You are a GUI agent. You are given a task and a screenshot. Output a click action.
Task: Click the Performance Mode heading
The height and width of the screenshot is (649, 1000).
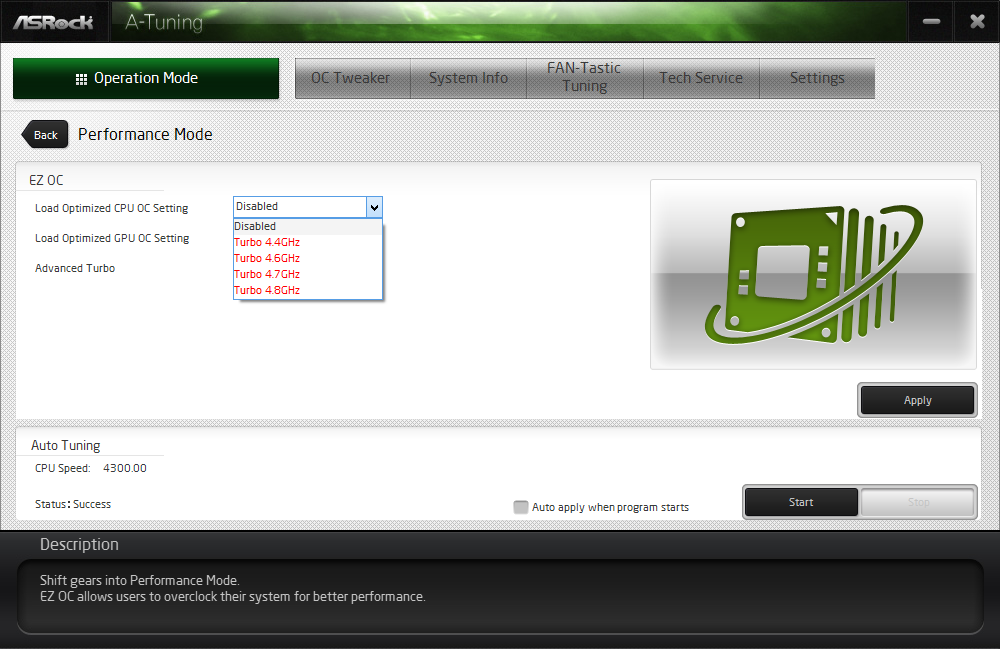pyautogui.click(x=145, y=135)
